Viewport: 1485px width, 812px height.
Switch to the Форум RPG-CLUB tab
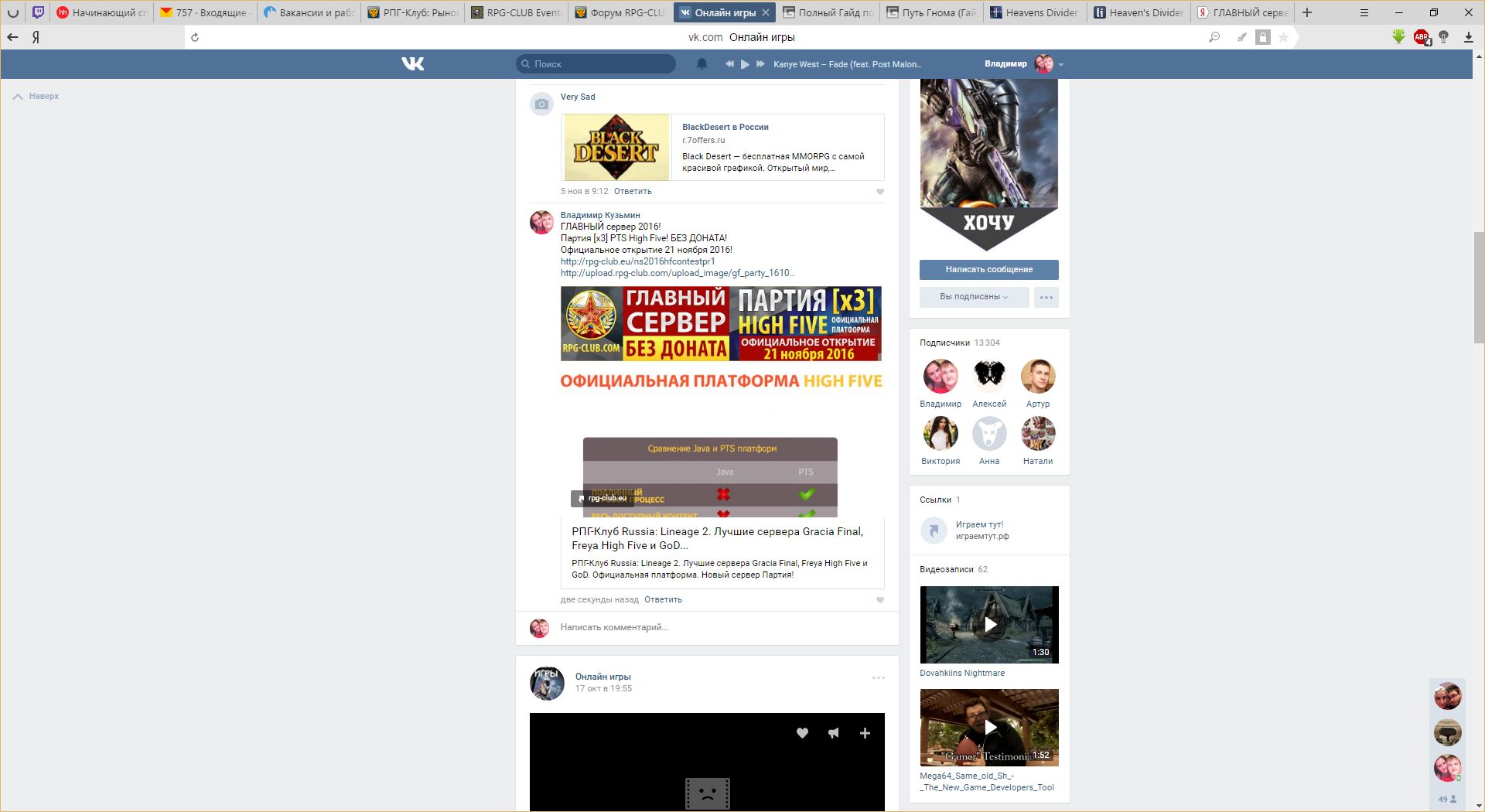pos(621,12)
